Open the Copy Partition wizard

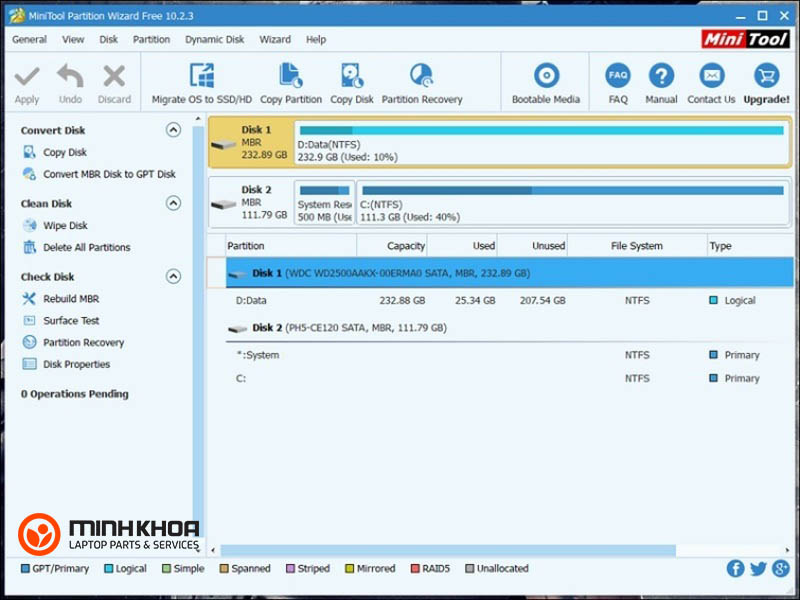[x=291, y=83]
